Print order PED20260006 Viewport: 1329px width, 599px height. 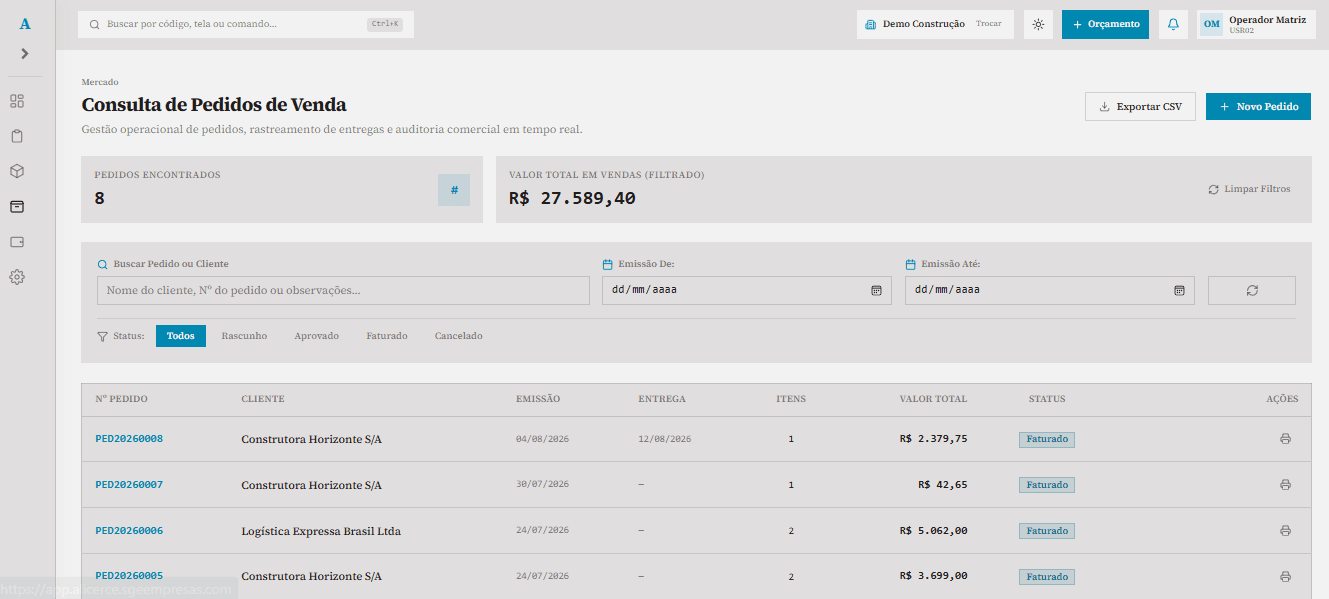click(x=1285, y=531)
